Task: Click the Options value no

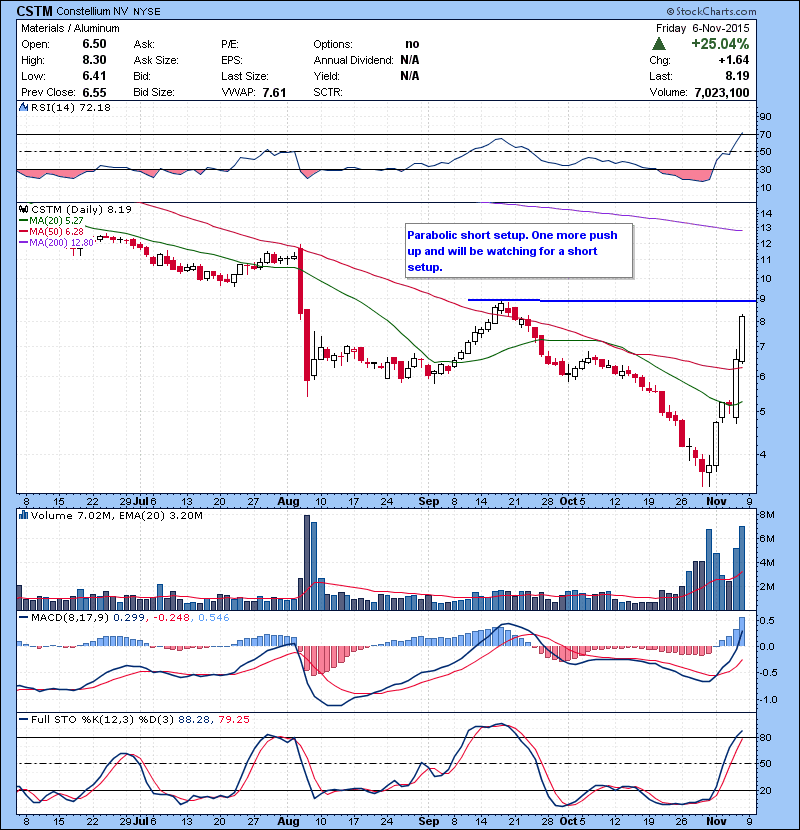Action: click(x=412, y=44)
